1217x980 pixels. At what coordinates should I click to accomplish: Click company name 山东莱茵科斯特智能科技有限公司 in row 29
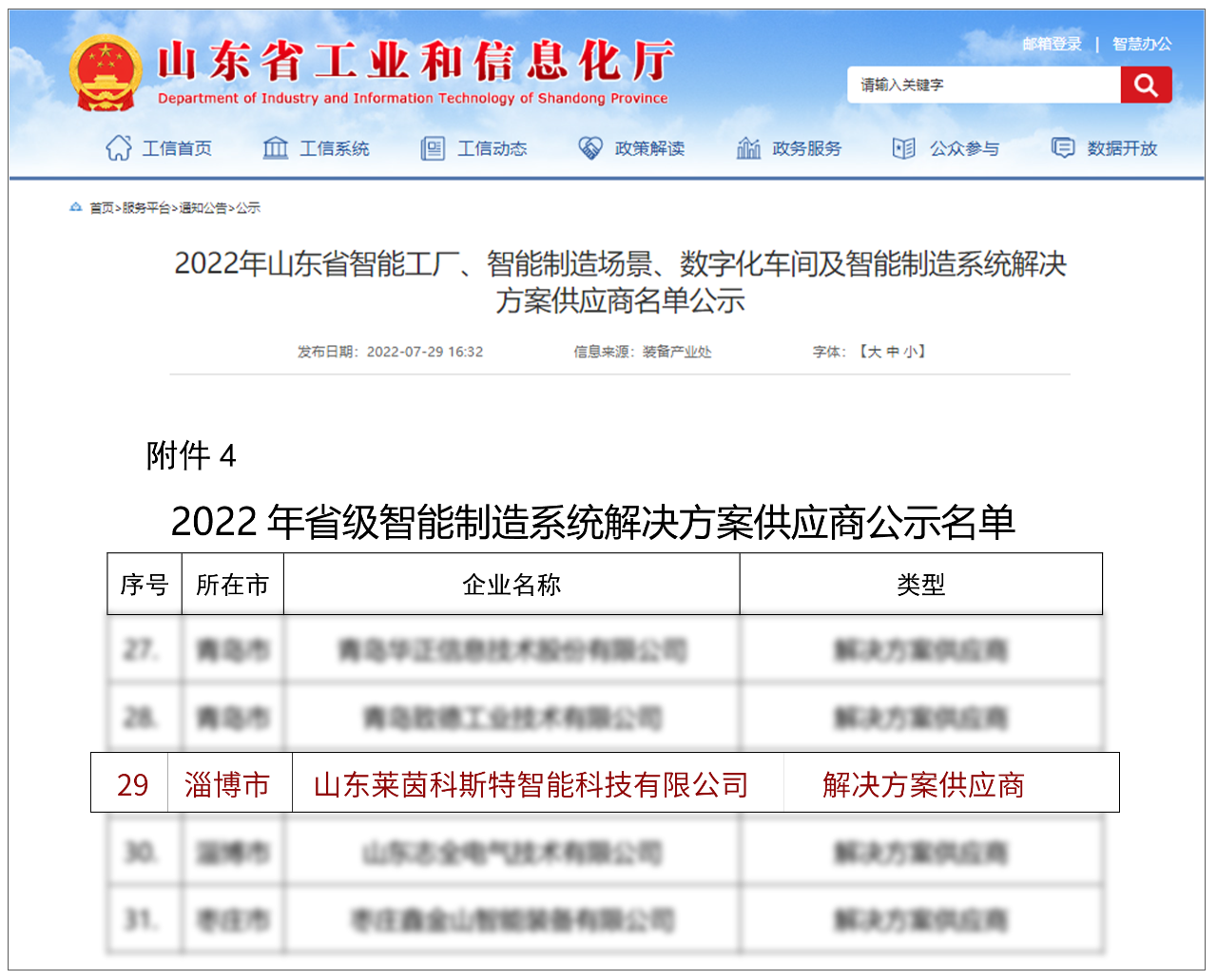531,785
